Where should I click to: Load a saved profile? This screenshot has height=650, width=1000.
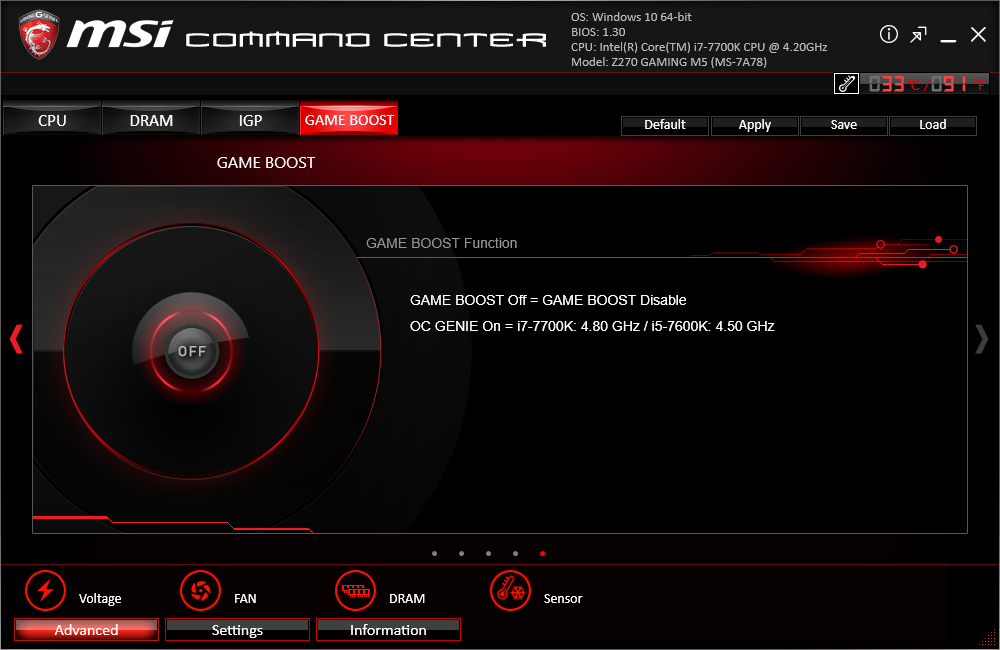[932, 125]
